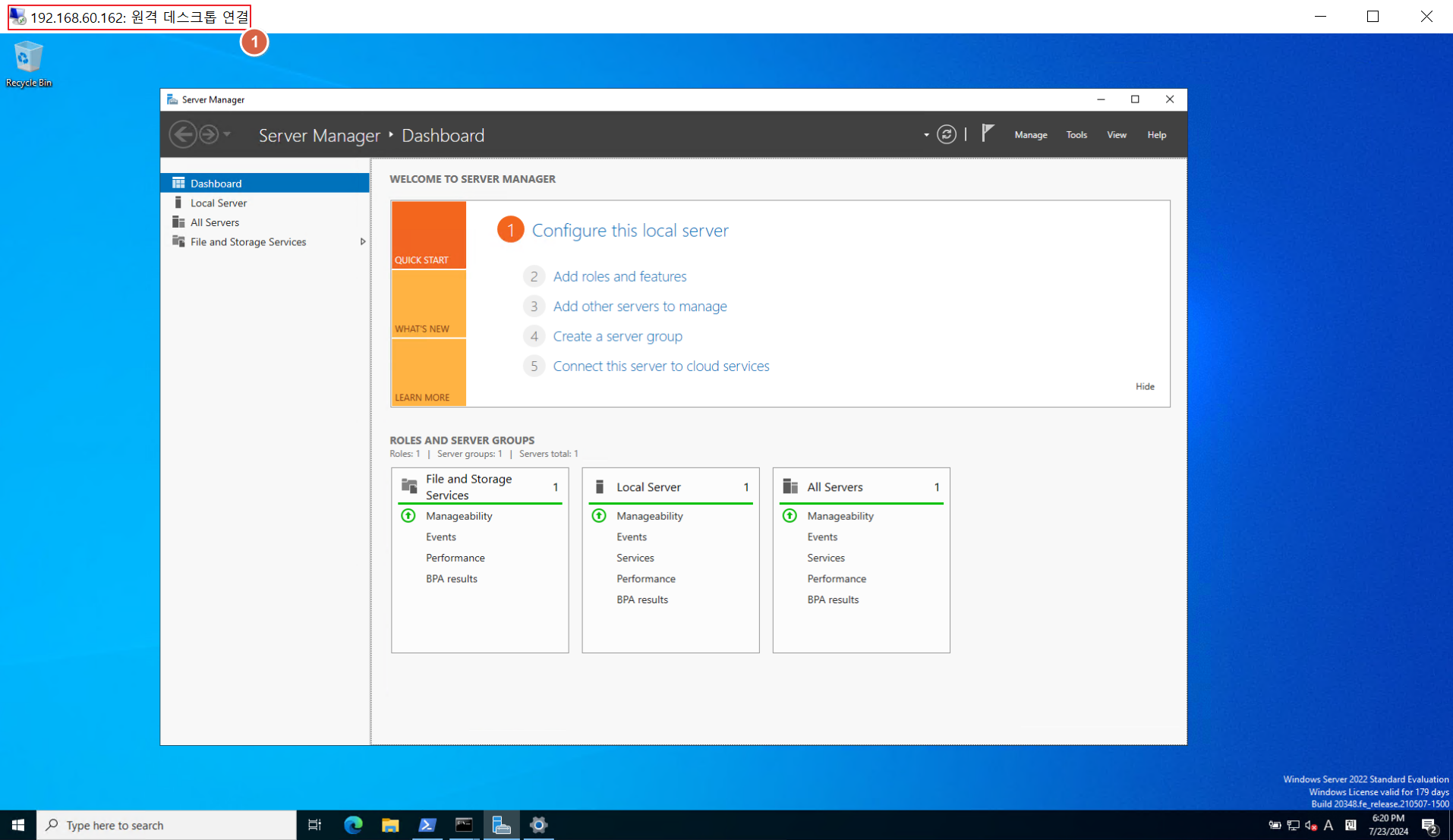Select All Servers in the left pane

[x=265, y=222]
